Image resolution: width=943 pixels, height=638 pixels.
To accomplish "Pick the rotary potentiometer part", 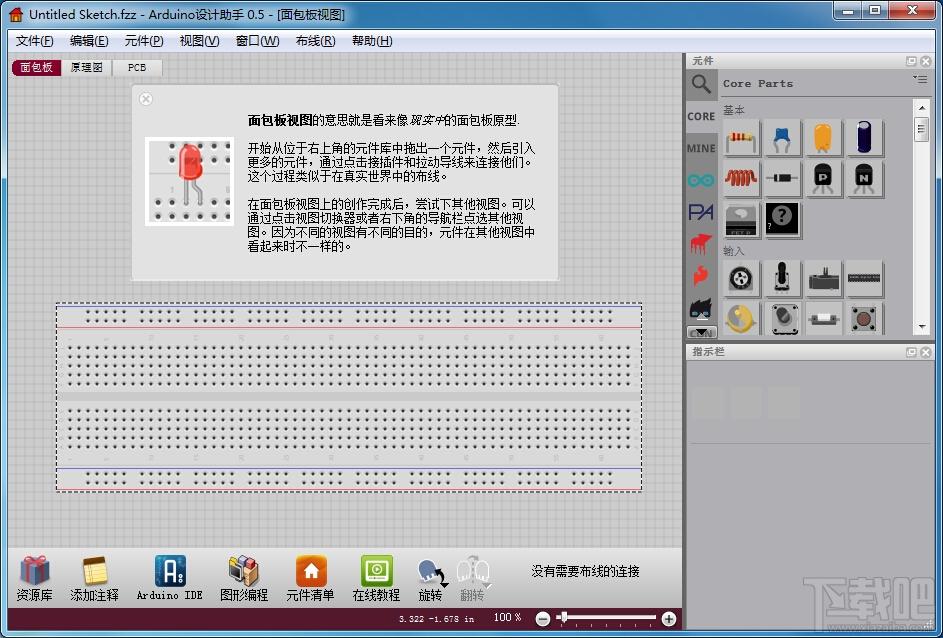I will pos(742,279).
